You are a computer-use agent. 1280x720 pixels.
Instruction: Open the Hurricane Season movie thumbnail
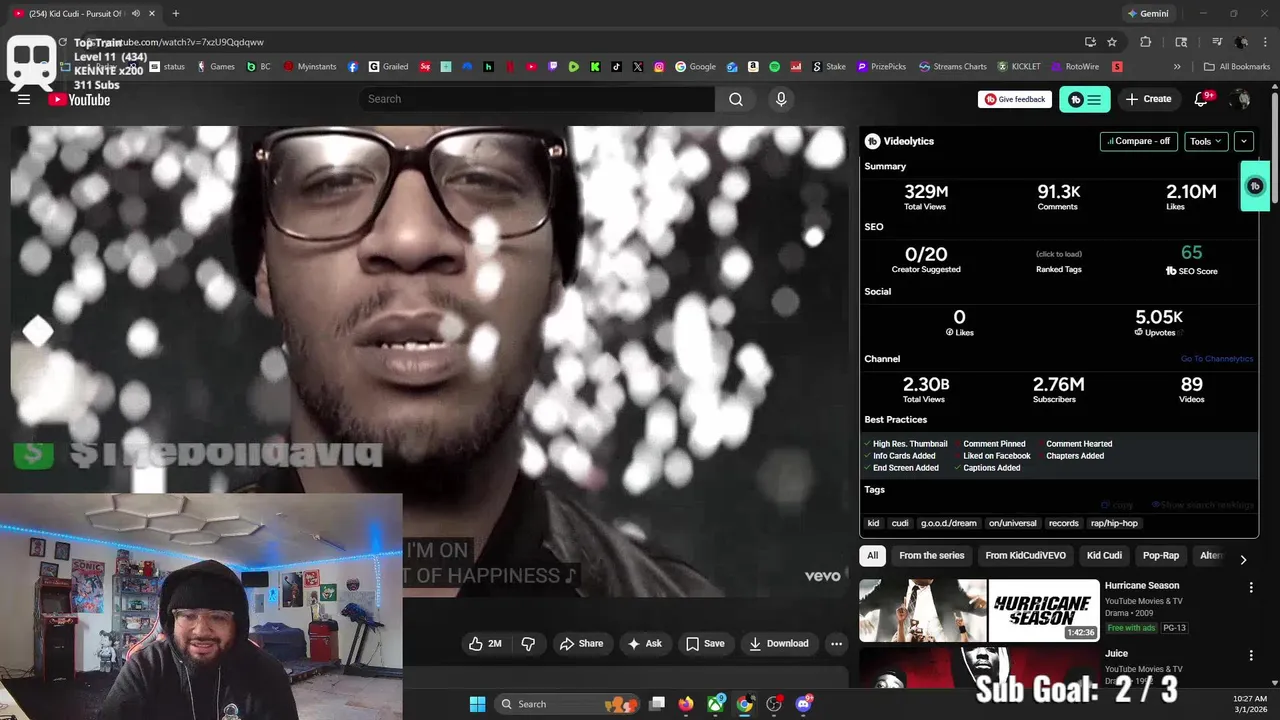979,610
